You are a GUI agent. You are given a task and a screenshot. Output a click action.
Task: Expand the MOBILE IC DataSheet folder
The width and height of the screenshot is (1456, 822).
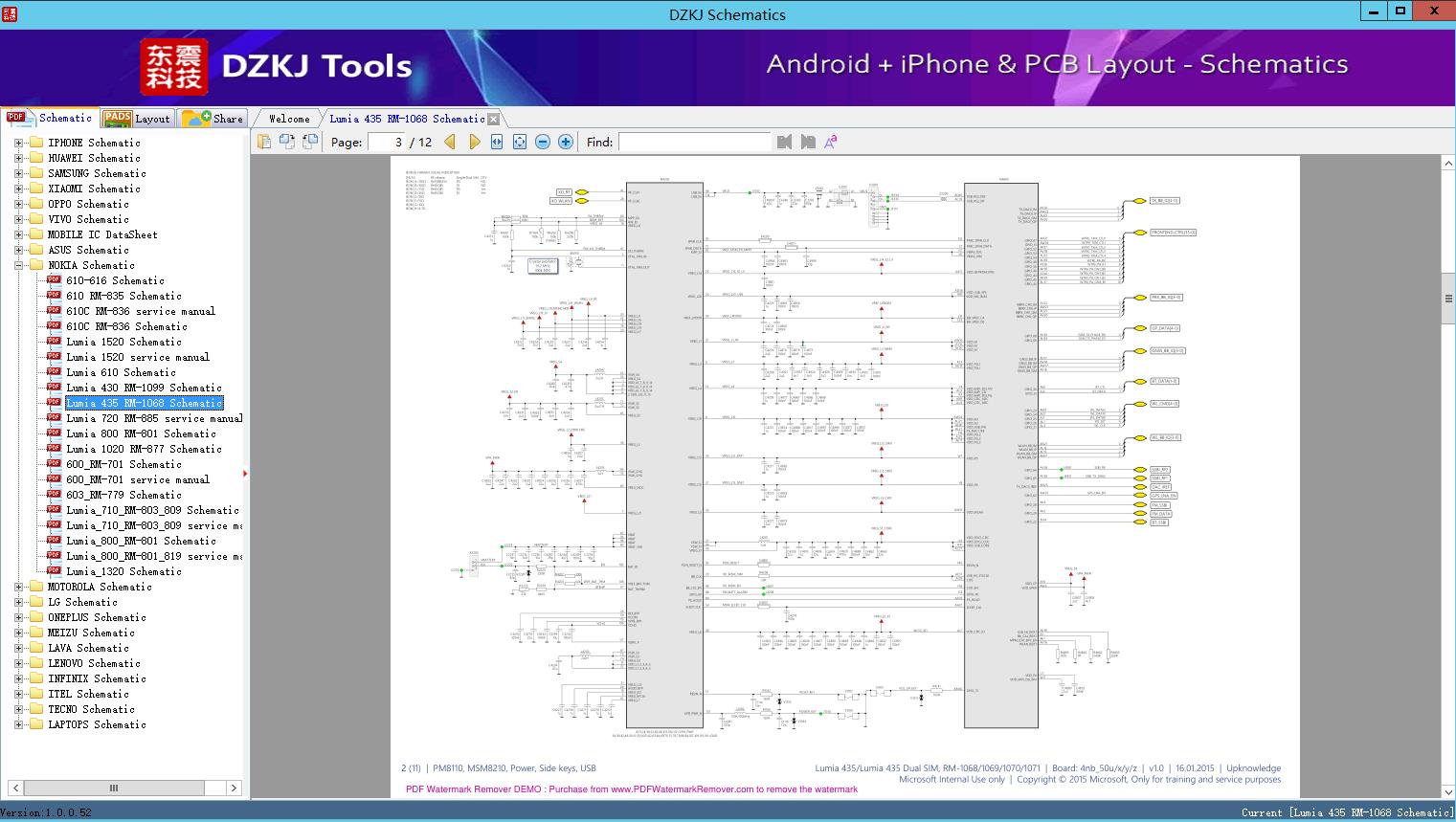coord(18,234)
